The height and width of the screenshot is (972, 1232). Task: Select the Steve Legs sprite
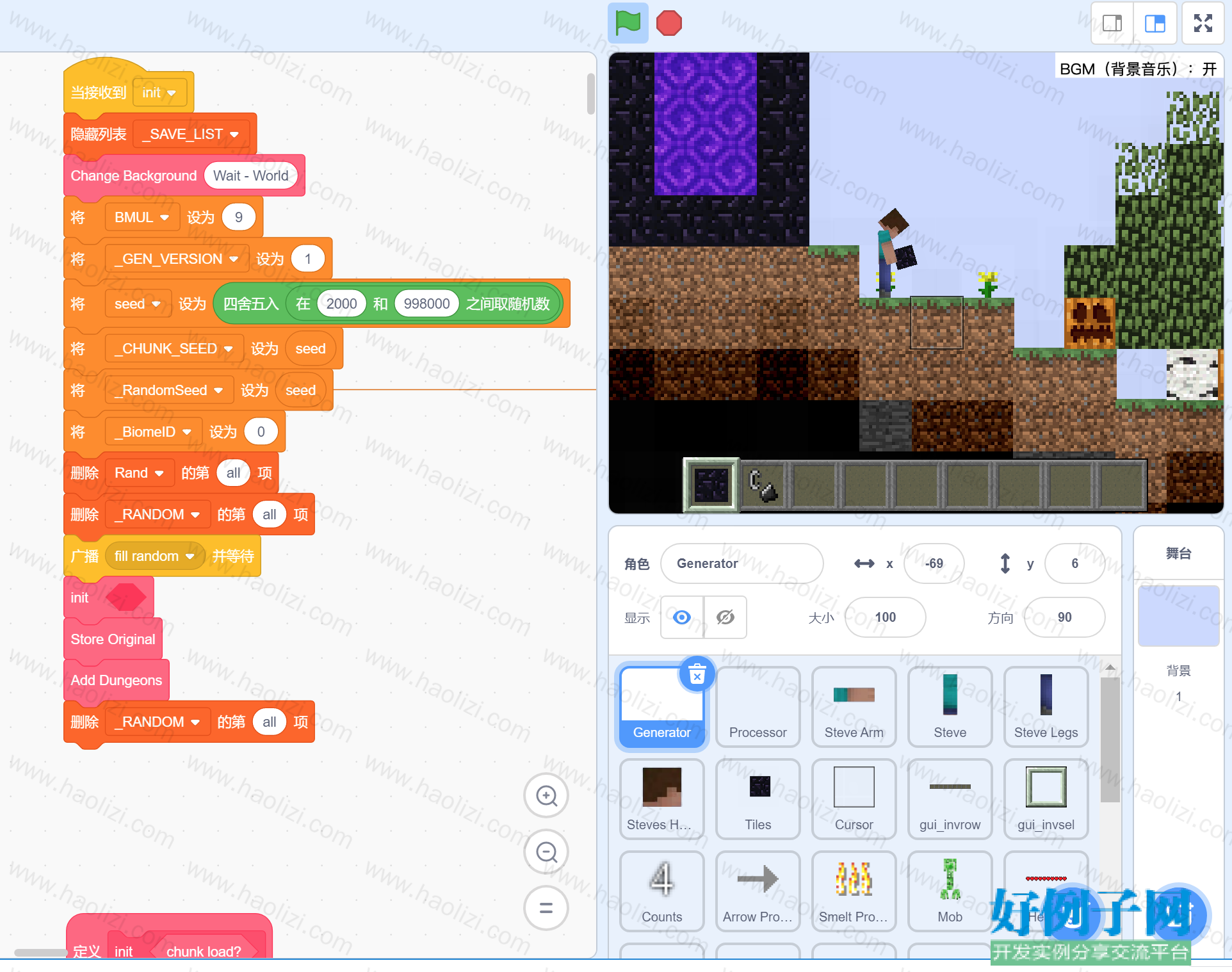point(1046,706)
